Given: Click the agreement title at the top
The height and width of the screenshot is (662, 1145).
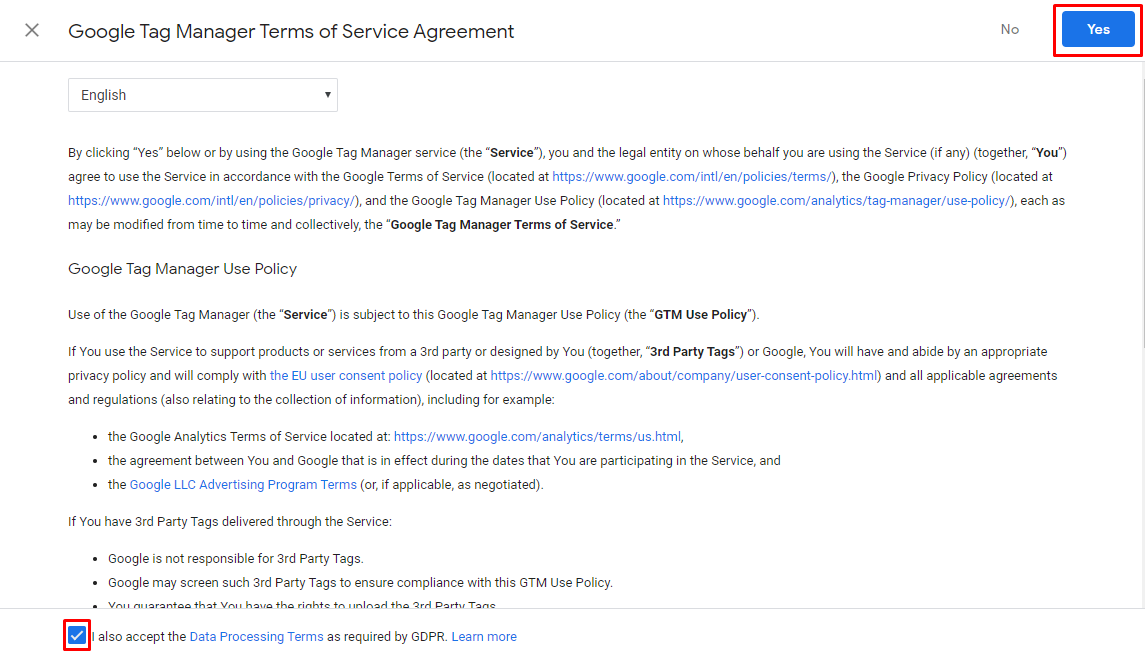Looking at the screenshot, I should 290,31.
